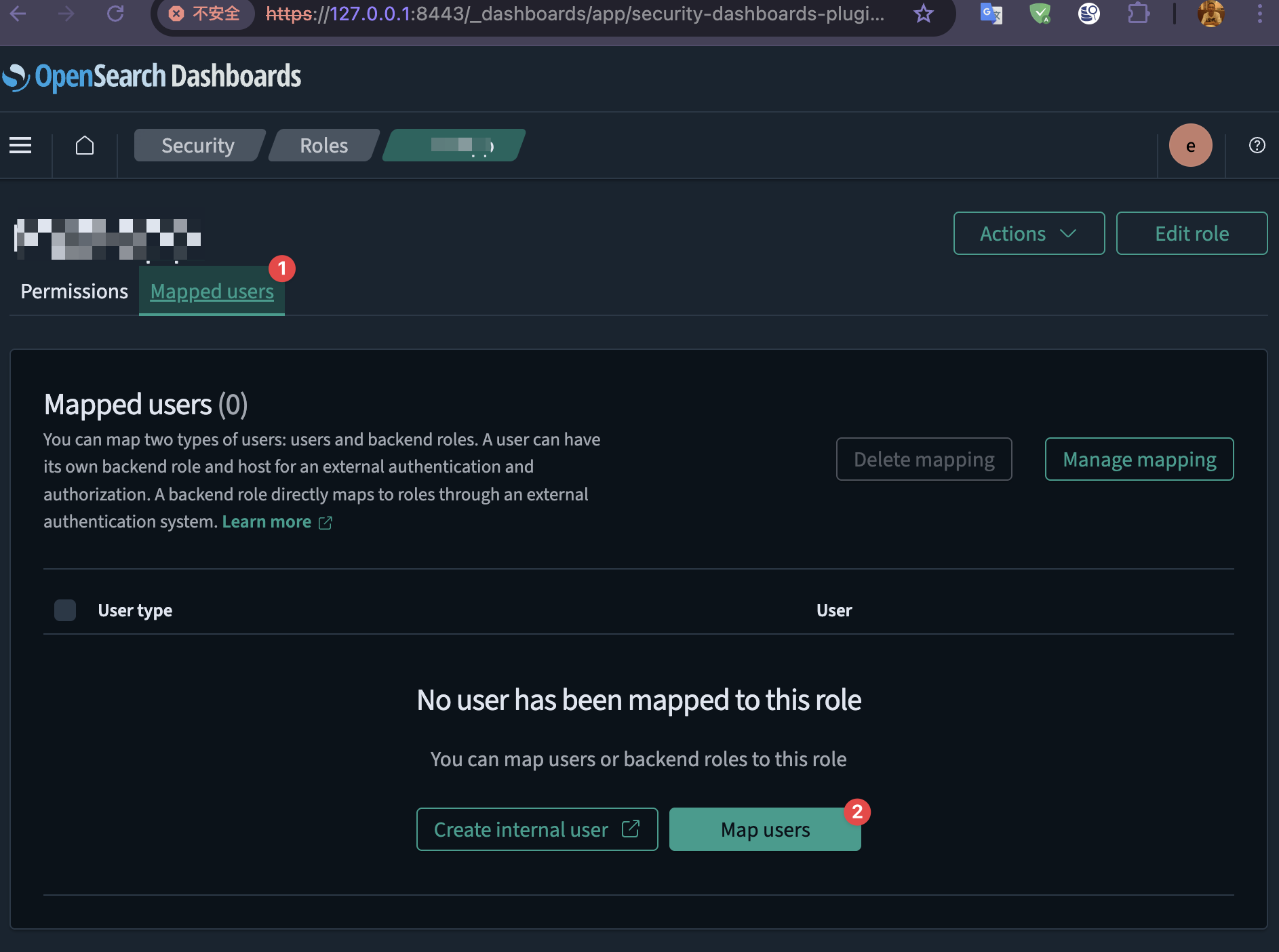
Task: Open the help question-mark icon
Action: point(1257,145)
